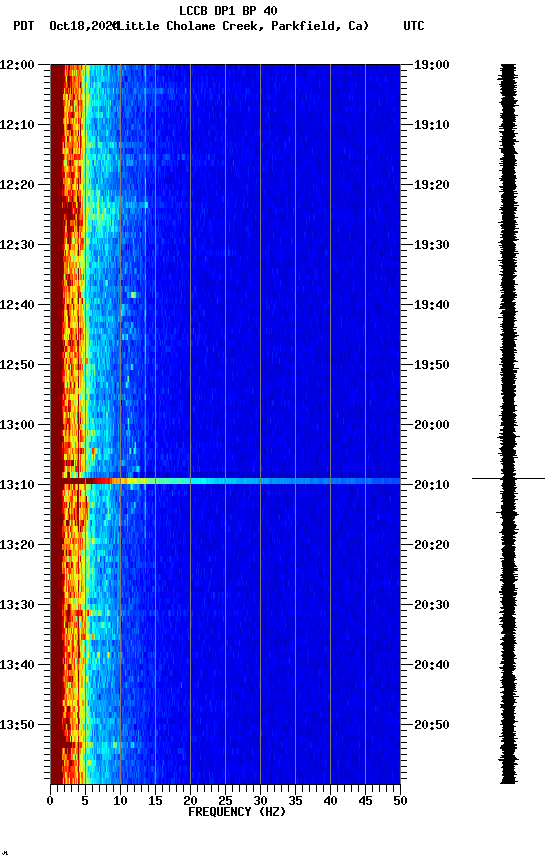Click the 20:10 UTC time label
Screen dimensions: 552x864
tap(432, 485)
